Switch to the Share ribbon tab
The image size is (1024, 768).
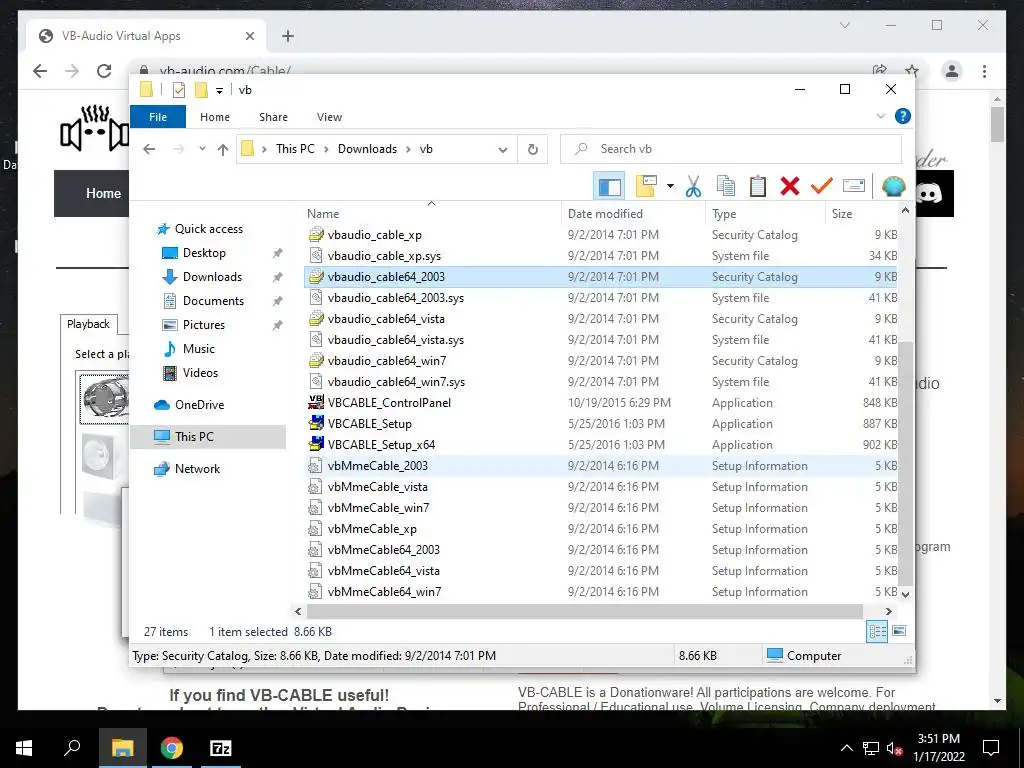[x=273, y=117]
